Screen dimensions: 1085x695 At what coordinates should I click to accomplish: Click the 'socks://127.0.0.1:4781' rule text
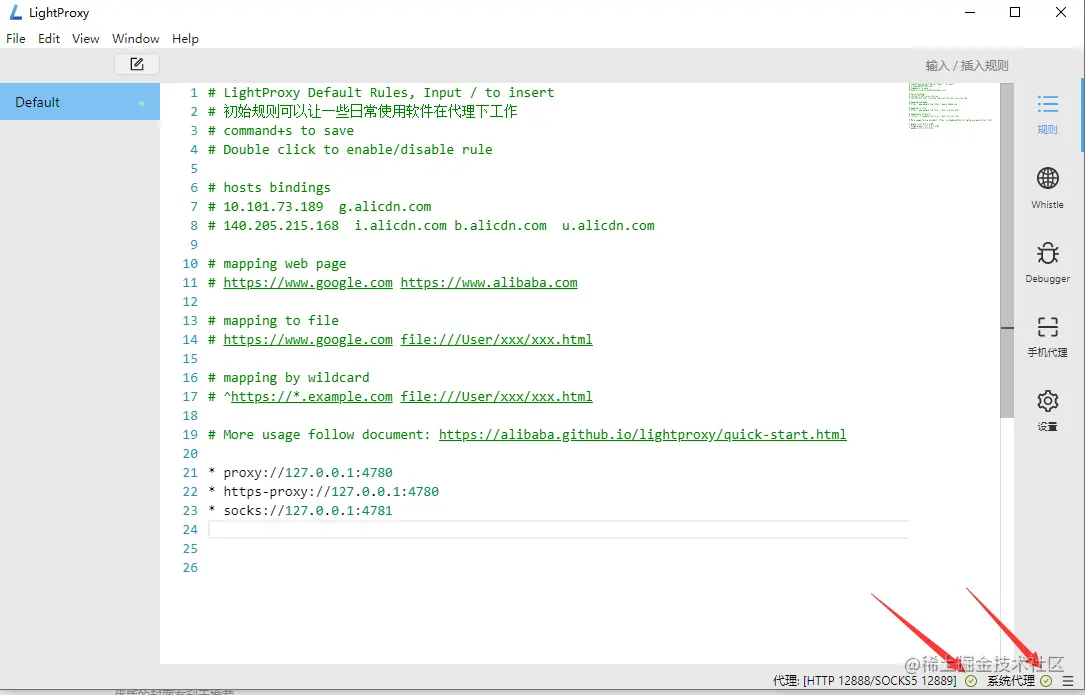tap(307, 511)
